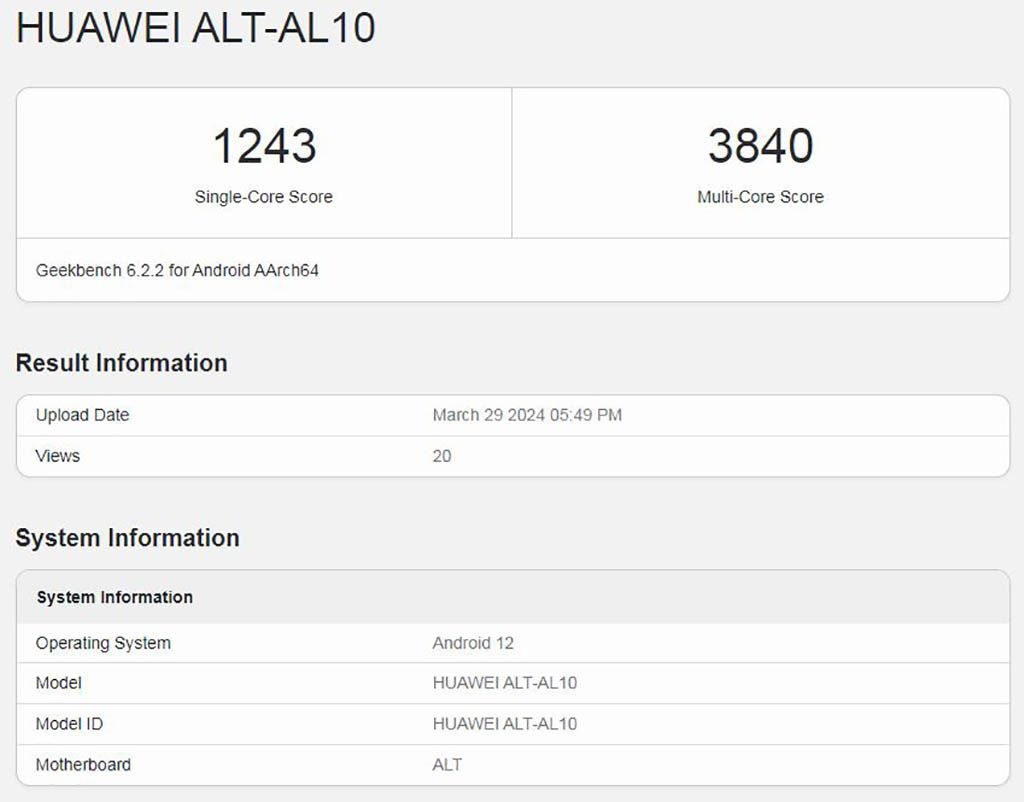Viewport: 1024px width, 802px height.
Task: Select the Model row label
Action: tap(59, 683)
